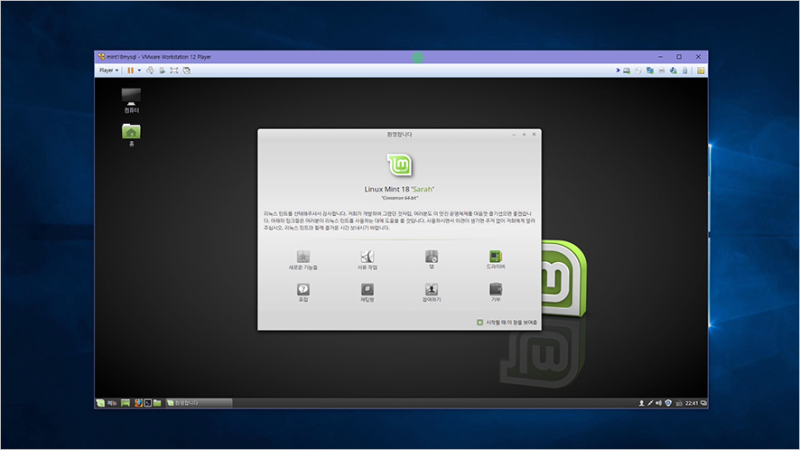Select the welcome window taskbar entry
800x450 pixels.
click(x=199, y=403)
